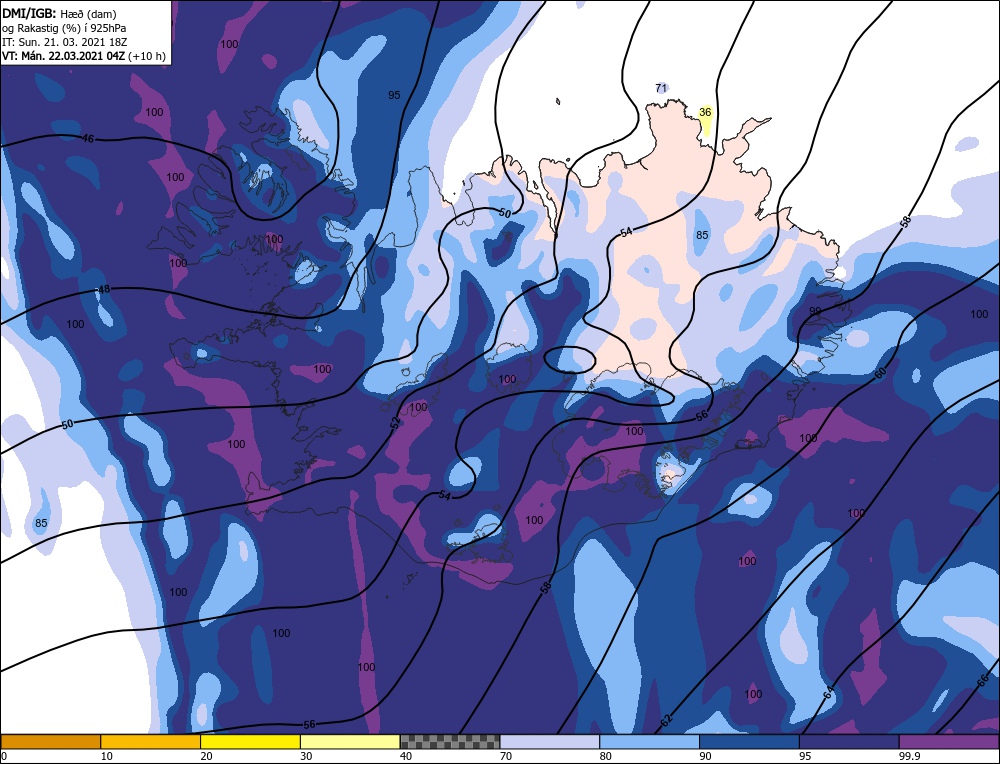Select the dark navy 95–99.9 legend swatch
1000x764 pixels.
click(x=849, y=741)
